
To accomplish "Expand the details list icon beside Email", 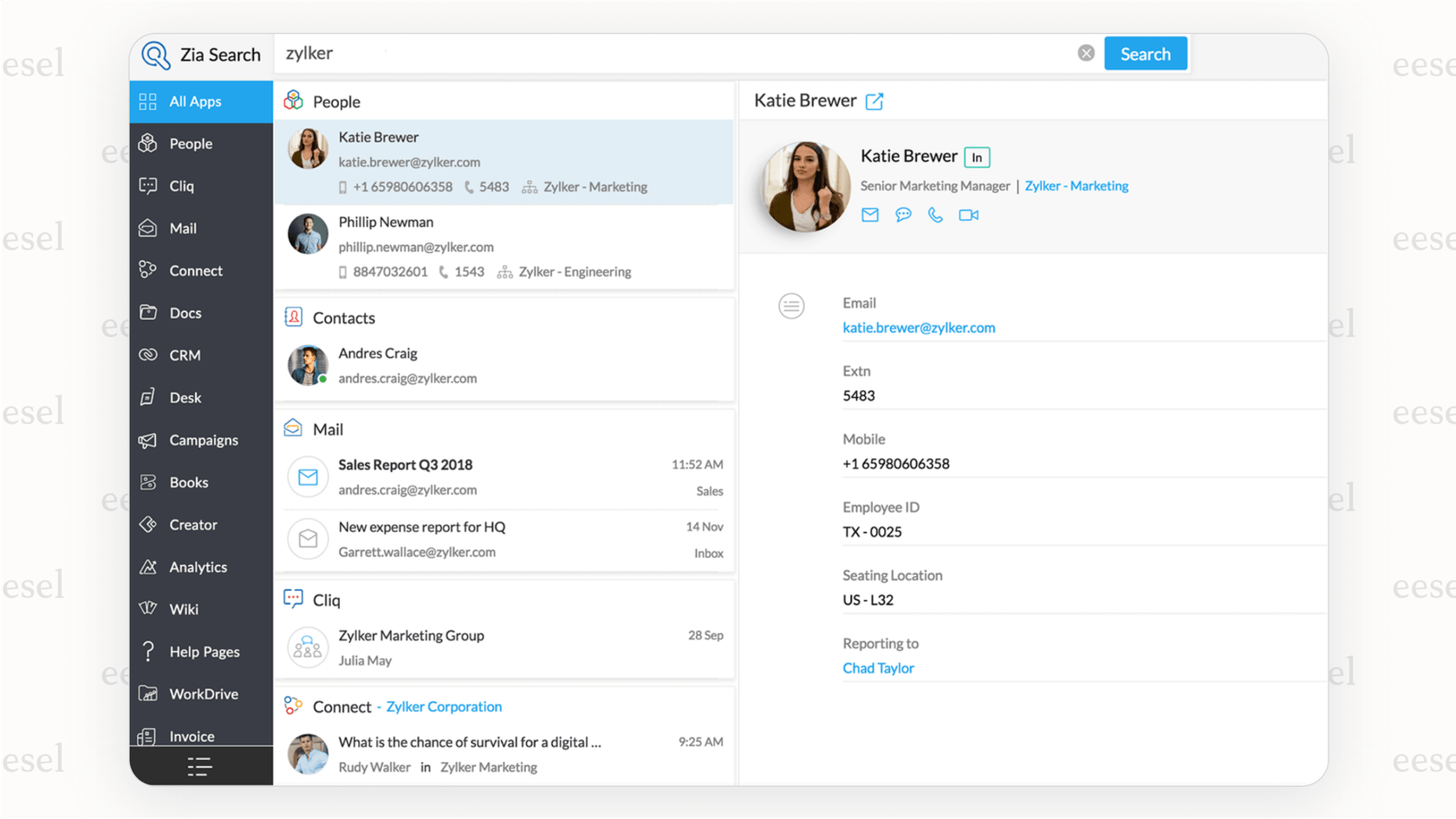I will [791, 305].
